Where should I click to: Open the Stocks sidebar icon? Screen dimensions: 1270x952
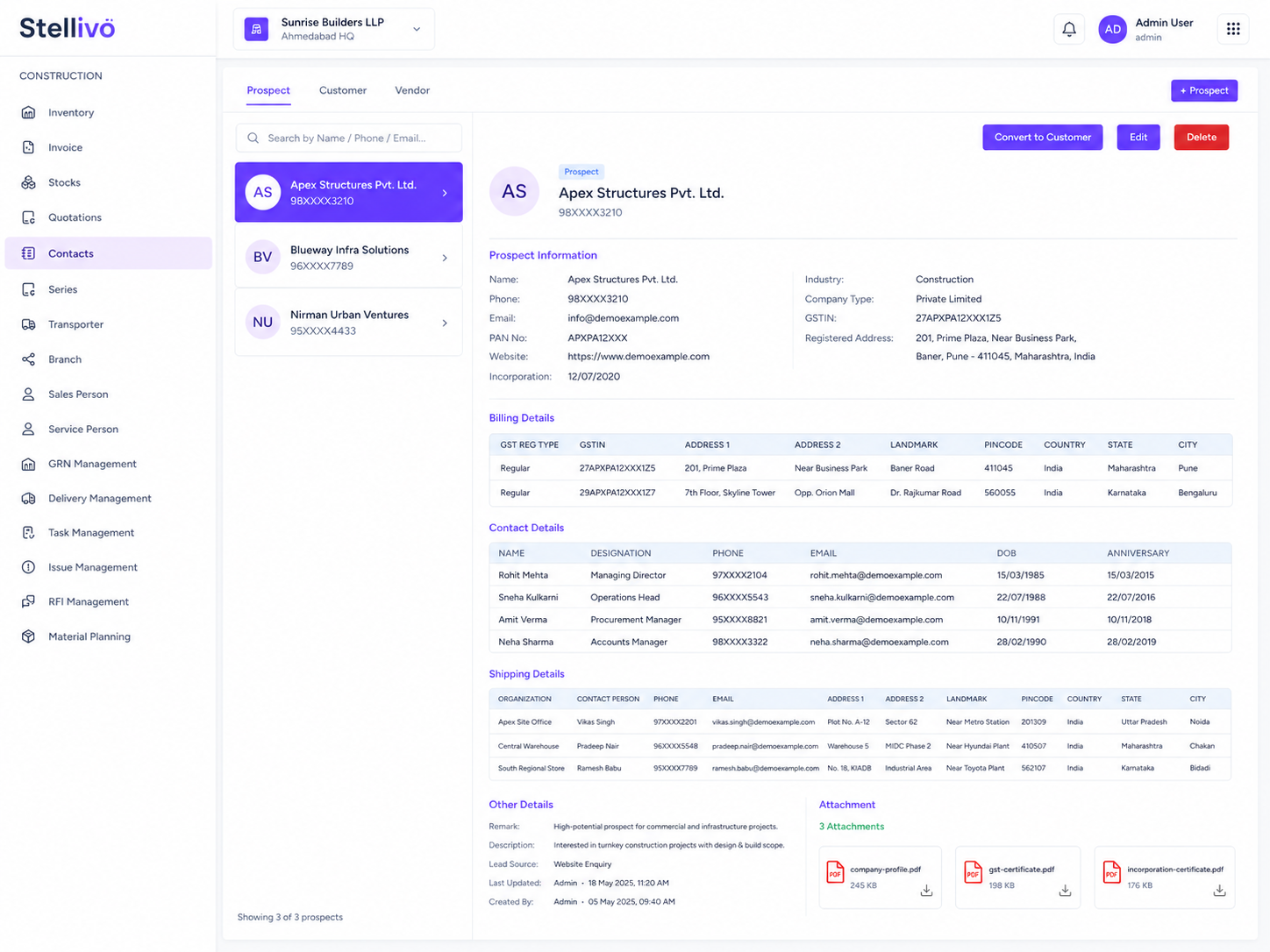click(28, 182)
